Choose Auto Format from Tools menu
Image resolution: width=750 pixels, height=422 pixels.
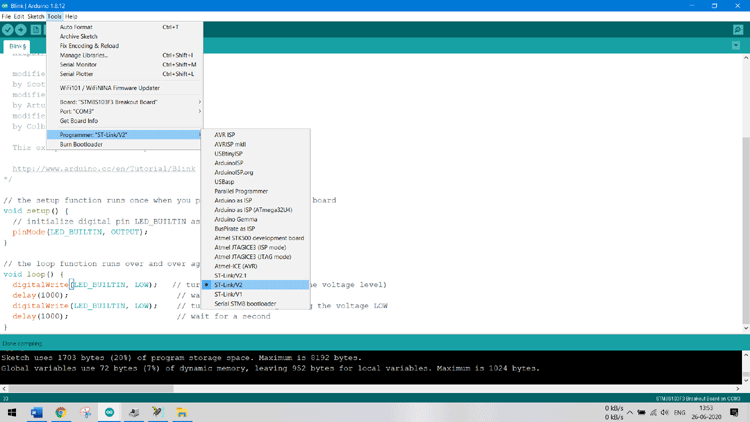(124, 27)
